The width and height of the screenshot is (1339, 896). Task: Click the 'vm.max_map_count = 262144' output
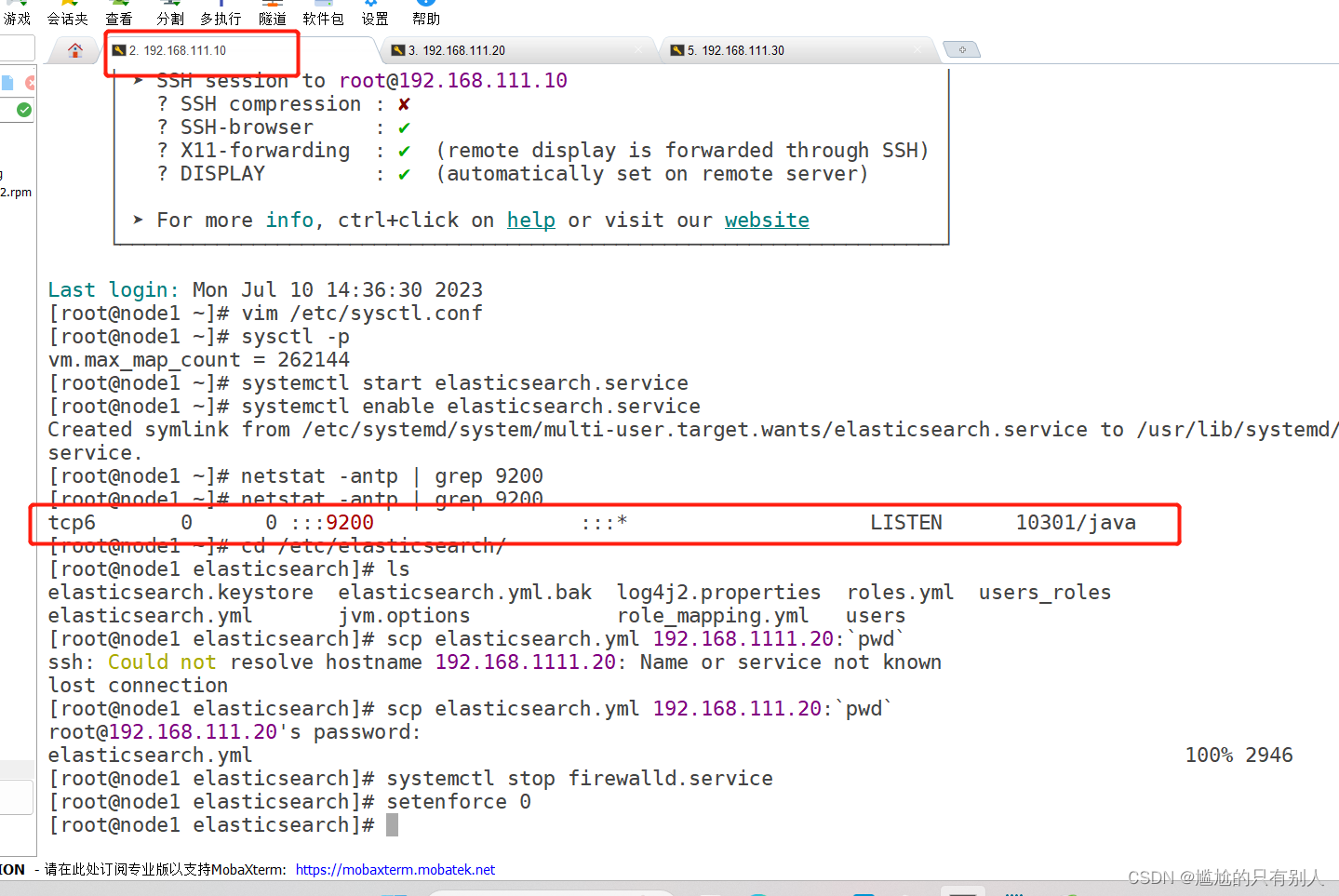(x=199, y=360)
